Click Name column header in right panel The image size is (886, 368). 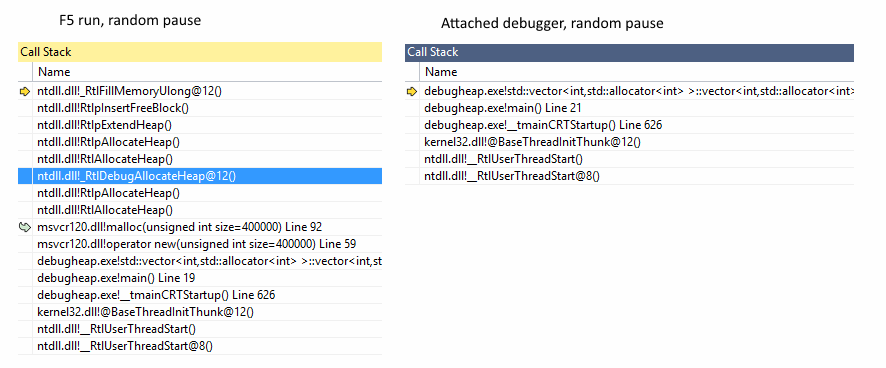441,72
